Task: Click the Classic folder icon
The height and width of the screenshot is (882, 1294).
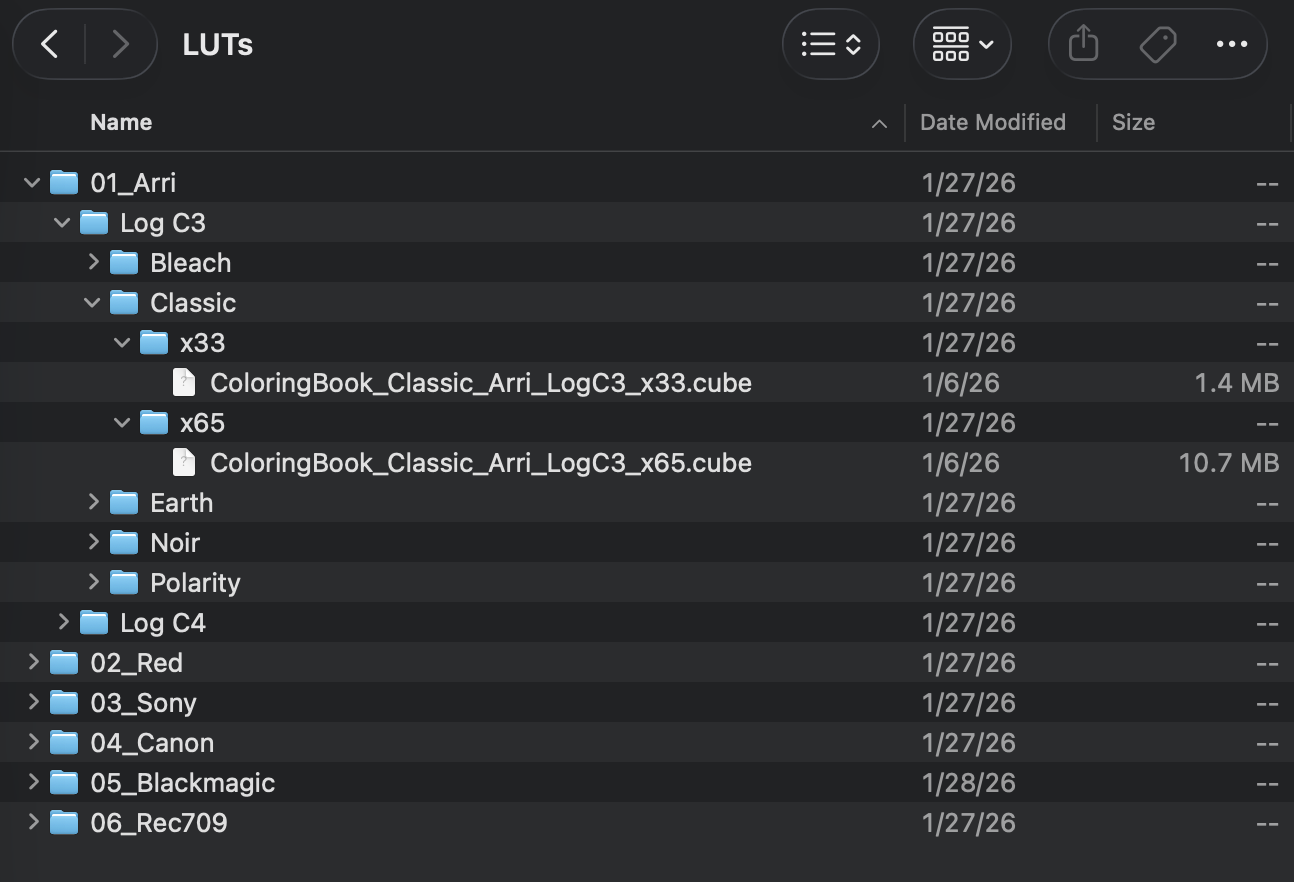Action: click(x=124, y=302)
